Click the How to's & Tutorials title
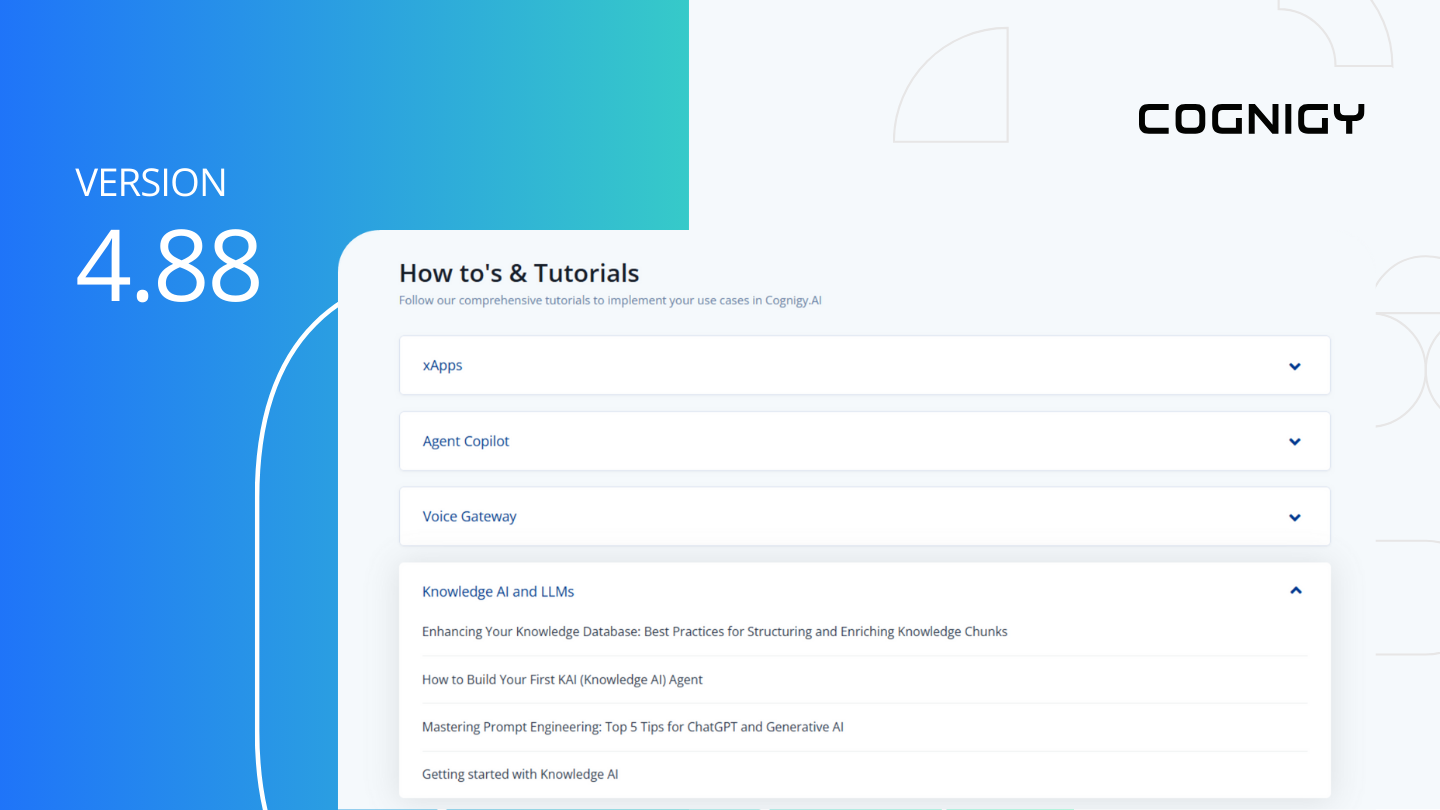This screenshot has height=810, width=1440. tap(519, 272)
